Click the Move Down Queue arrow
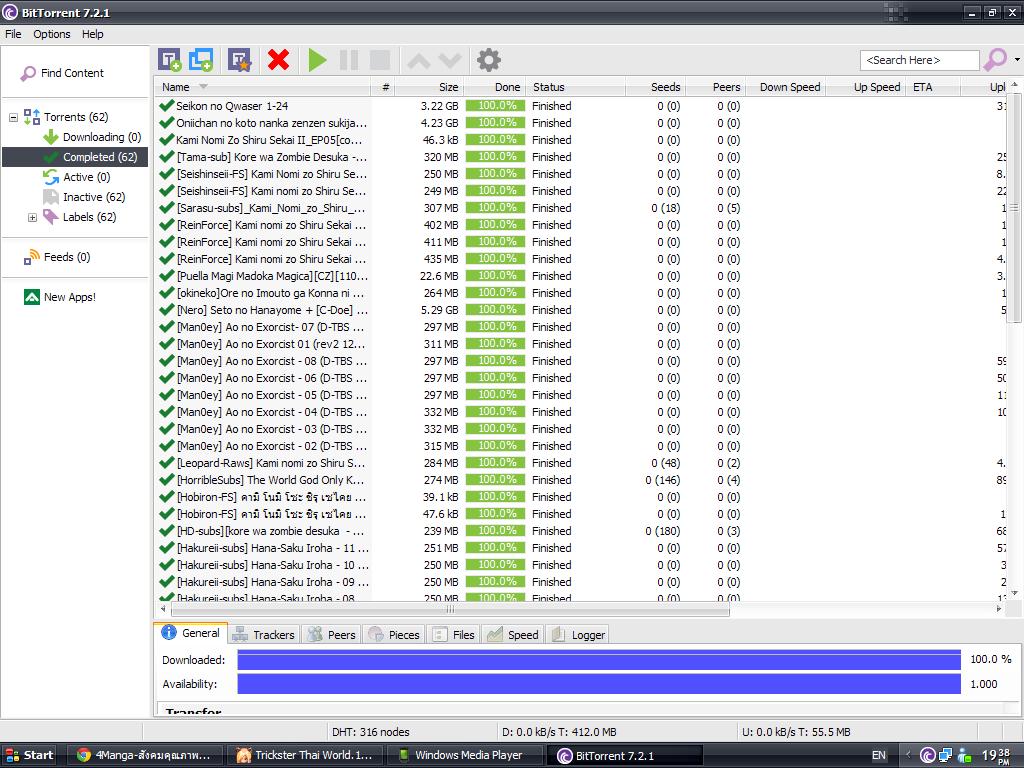The image size is (1024, 768). [450, 61]
